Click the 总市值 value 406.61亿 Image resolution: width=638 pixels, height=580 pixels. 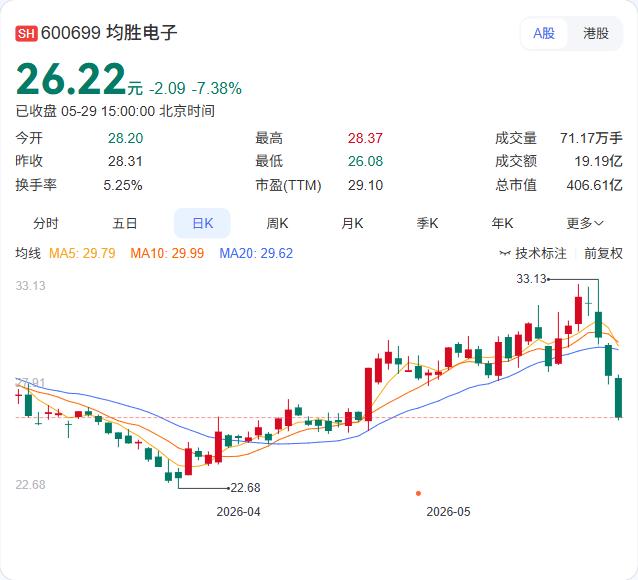(594, 185)
